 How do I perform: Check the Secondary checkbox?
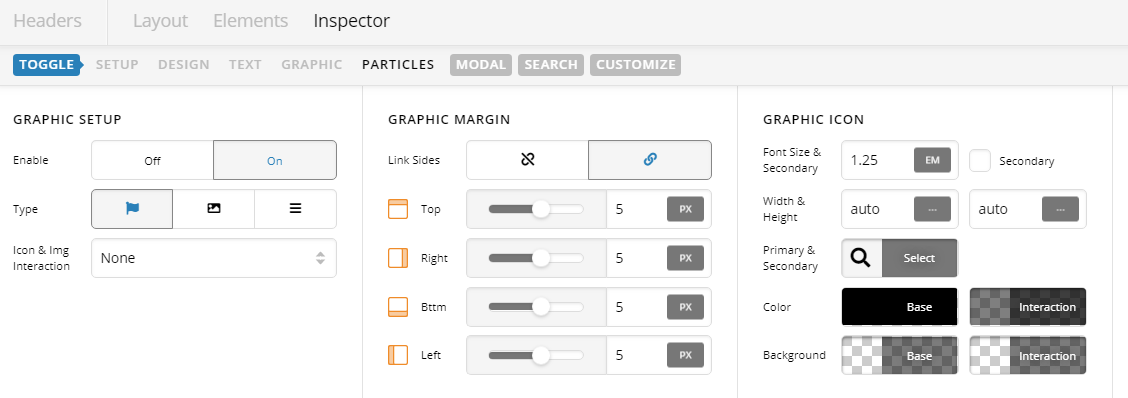pos(980,160)
